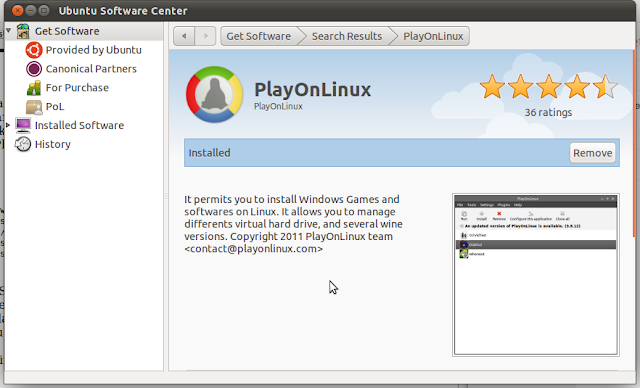Select Canonical Partners source
This screenshot has height=388, width=640.
point(91,69)
